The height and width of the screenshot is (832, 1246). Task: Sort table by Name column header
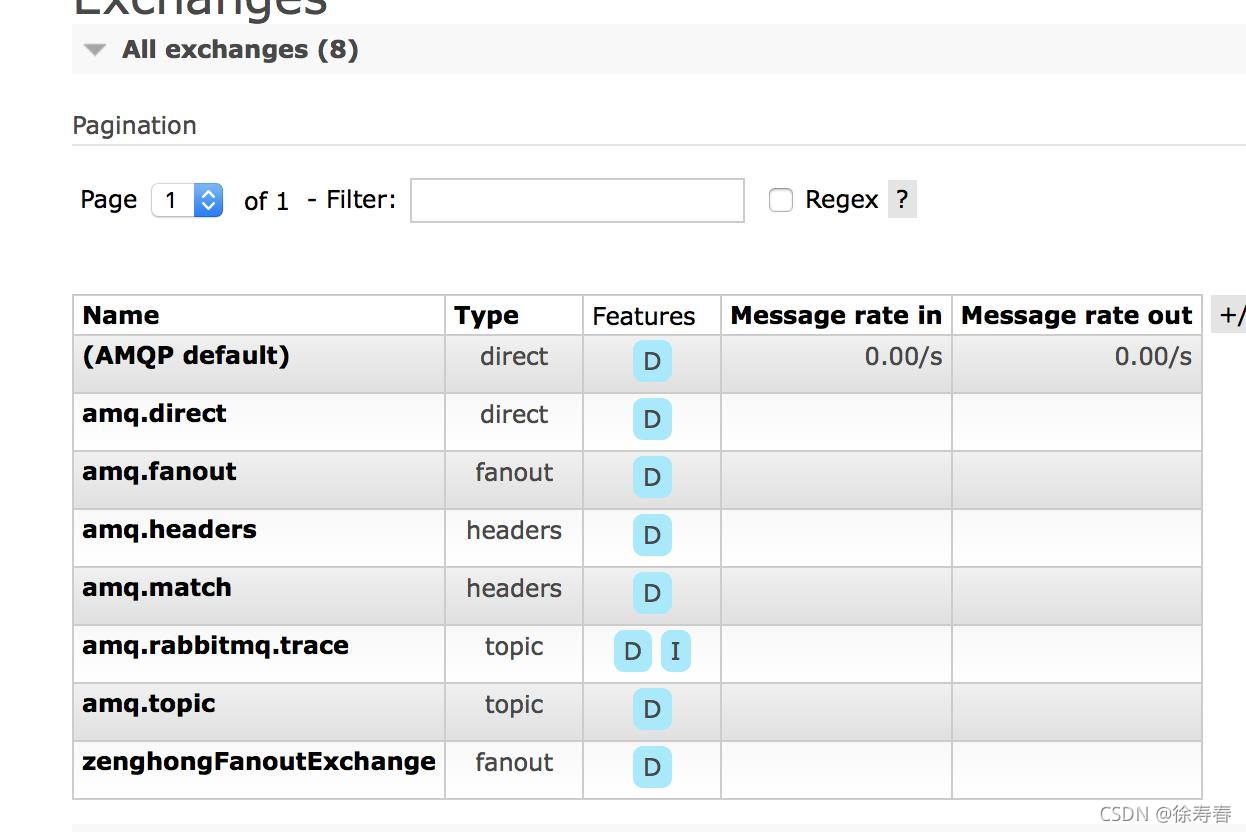[x=121, y=316]
